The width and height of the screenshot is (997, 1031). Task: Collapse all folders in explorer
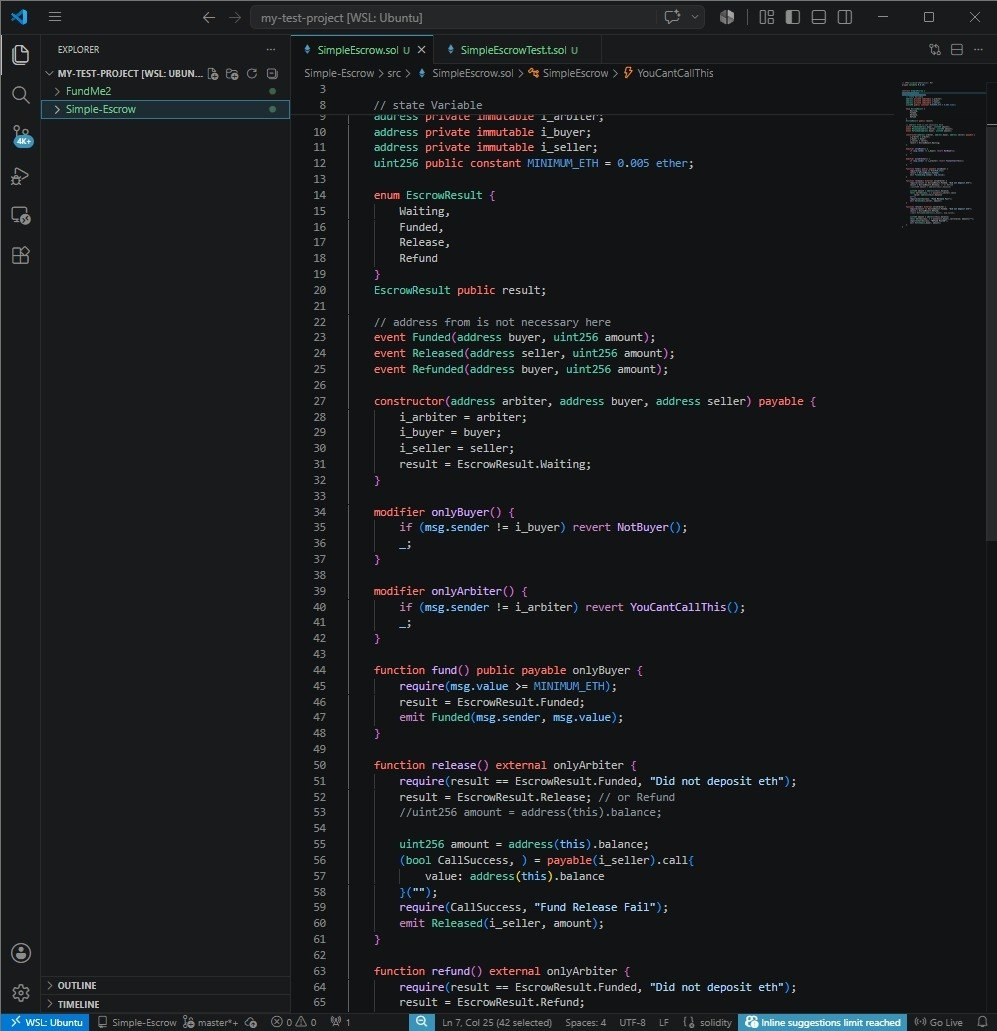pyautogui.click(x=272, y=74)
